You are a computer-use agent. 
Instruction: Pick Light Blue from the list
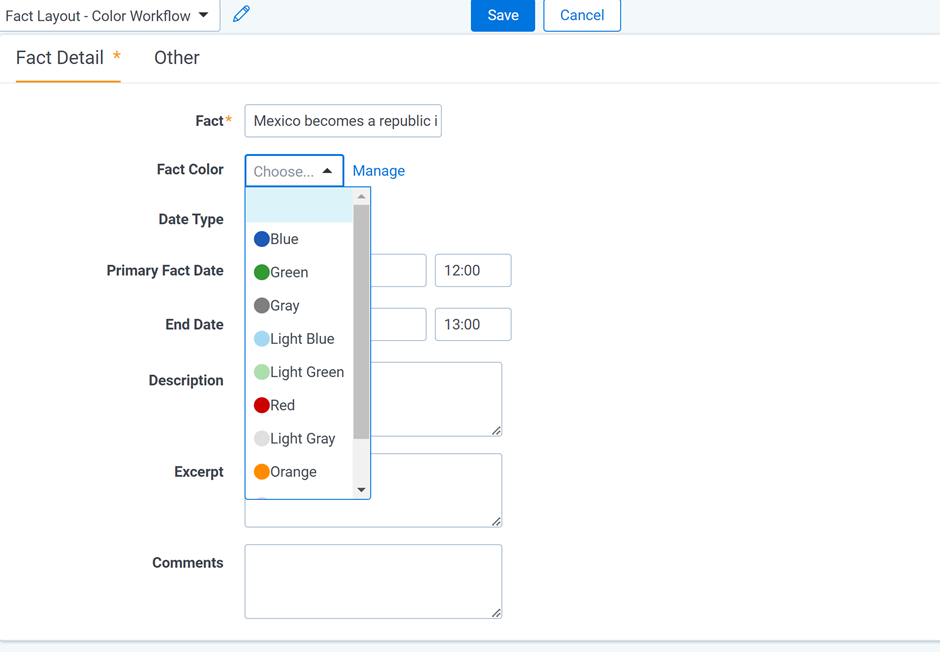point(299,339)
